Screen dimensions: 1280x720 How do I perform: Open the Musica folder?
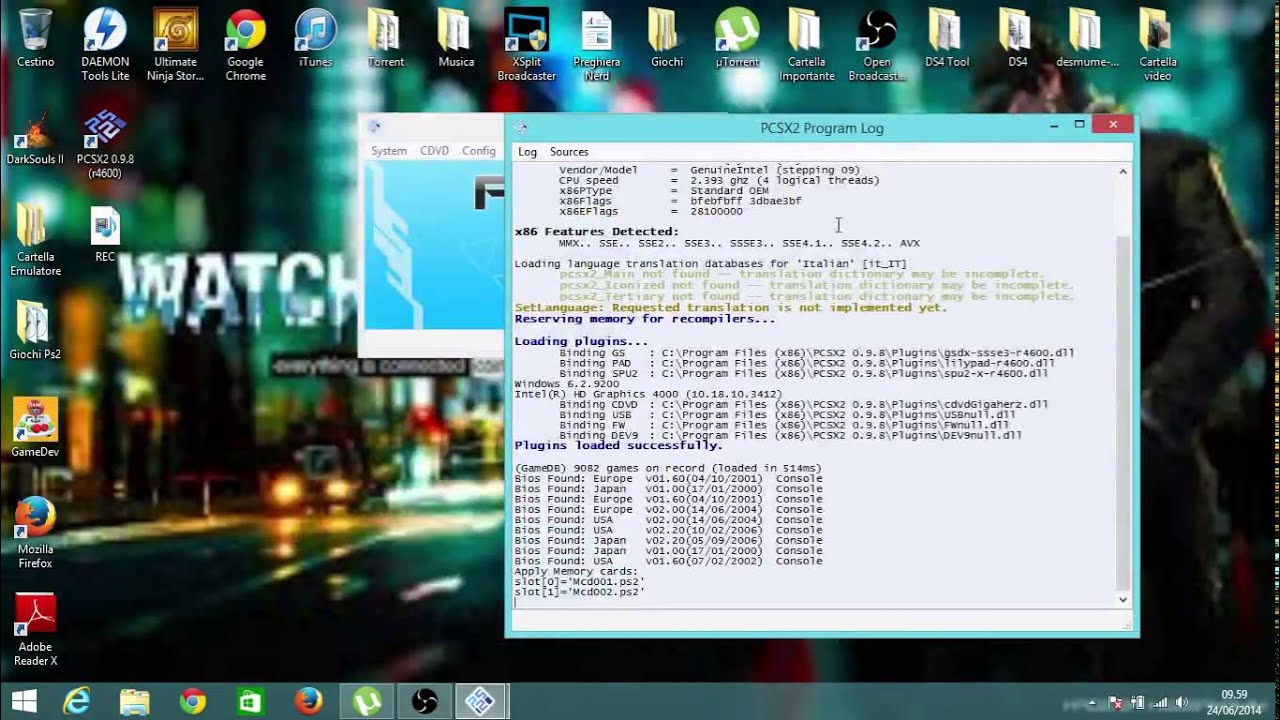click(x=456, y=38)
